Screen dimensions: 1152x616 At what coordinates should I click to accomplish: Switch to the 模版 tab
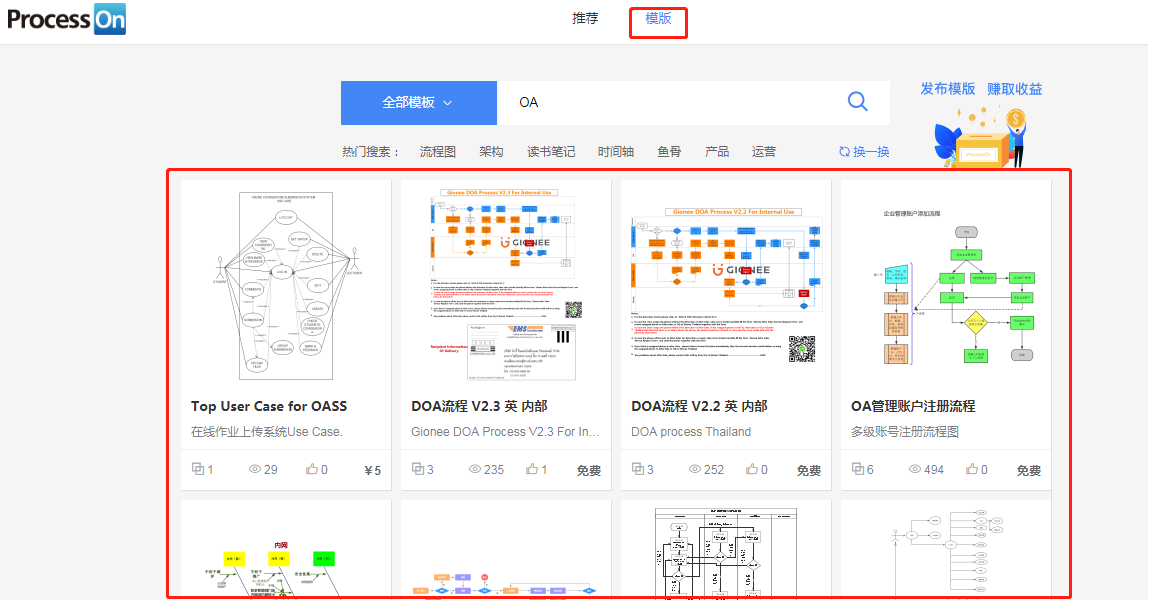[658, 18]
